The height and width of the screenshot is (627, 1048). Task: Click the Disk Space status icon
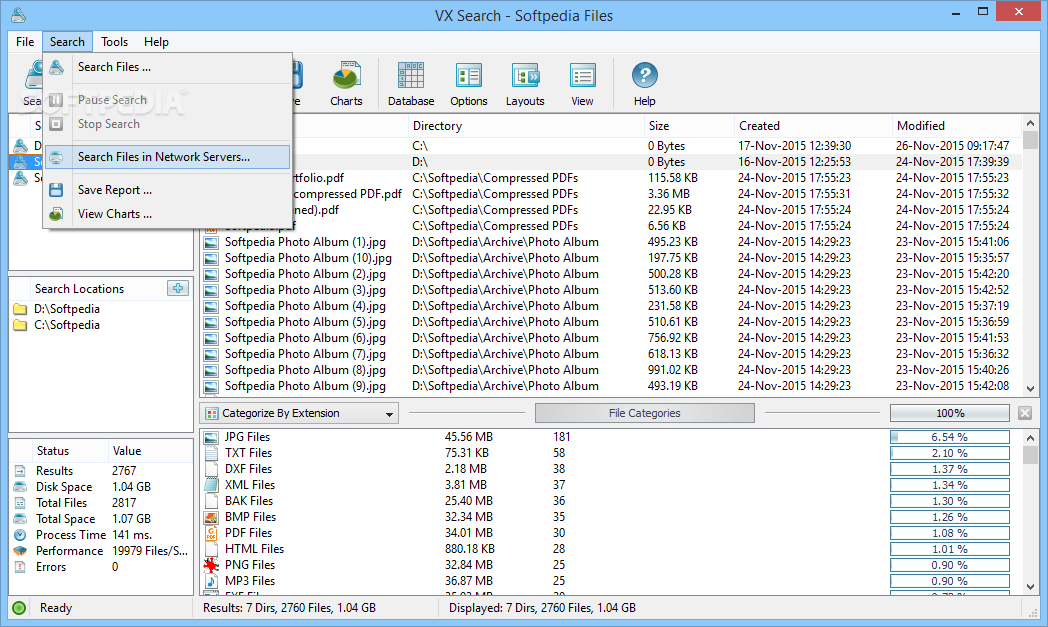point(20,487)
